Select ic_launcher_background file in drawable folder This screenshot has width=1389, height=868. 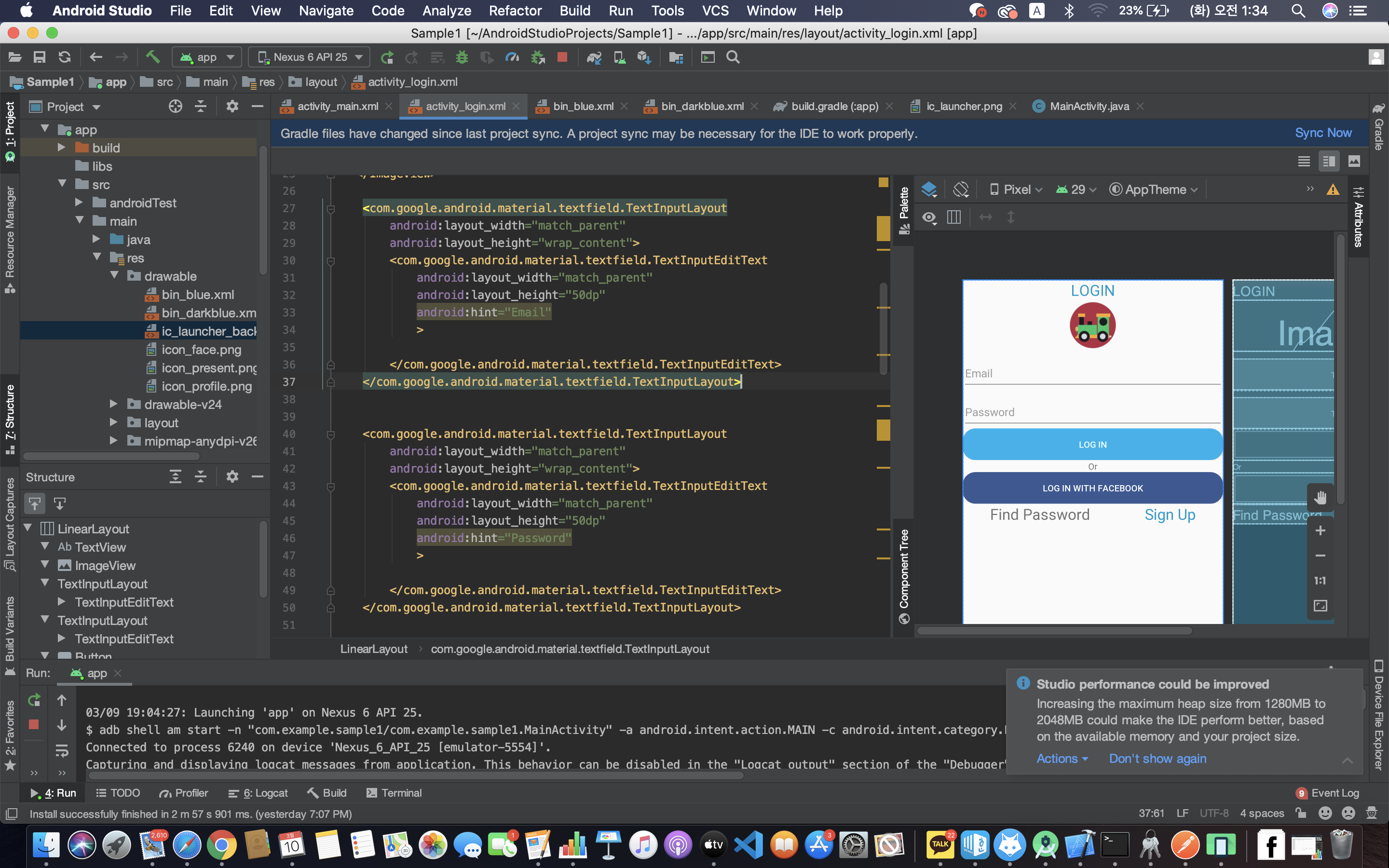(x=208, y=331)
